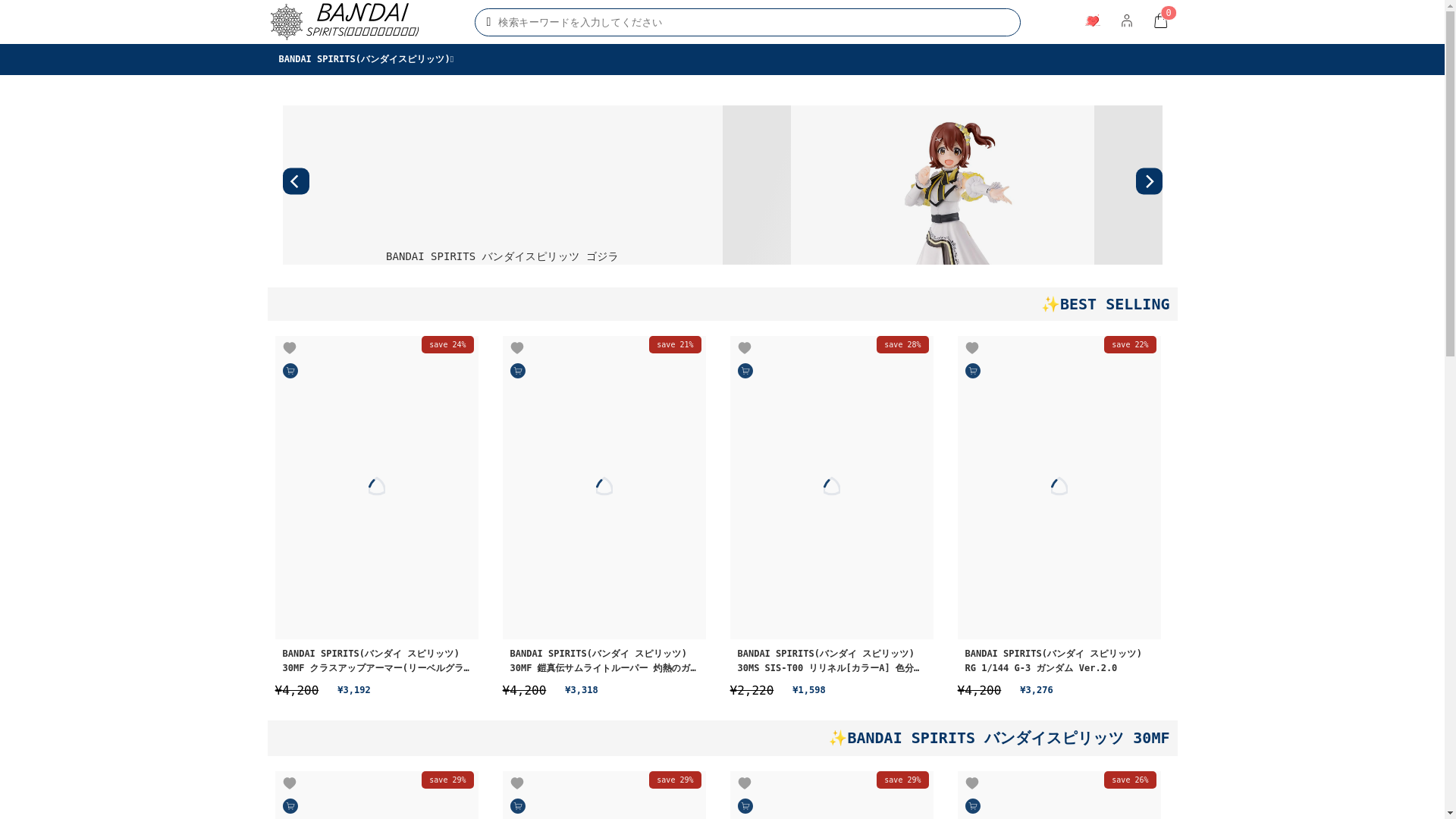Image resolution: width=1456 pixels, height=819 pixels.
Task: Toggle wishlist heart on save 21% product
Action: pyautogui.click(x=517, y=348)
